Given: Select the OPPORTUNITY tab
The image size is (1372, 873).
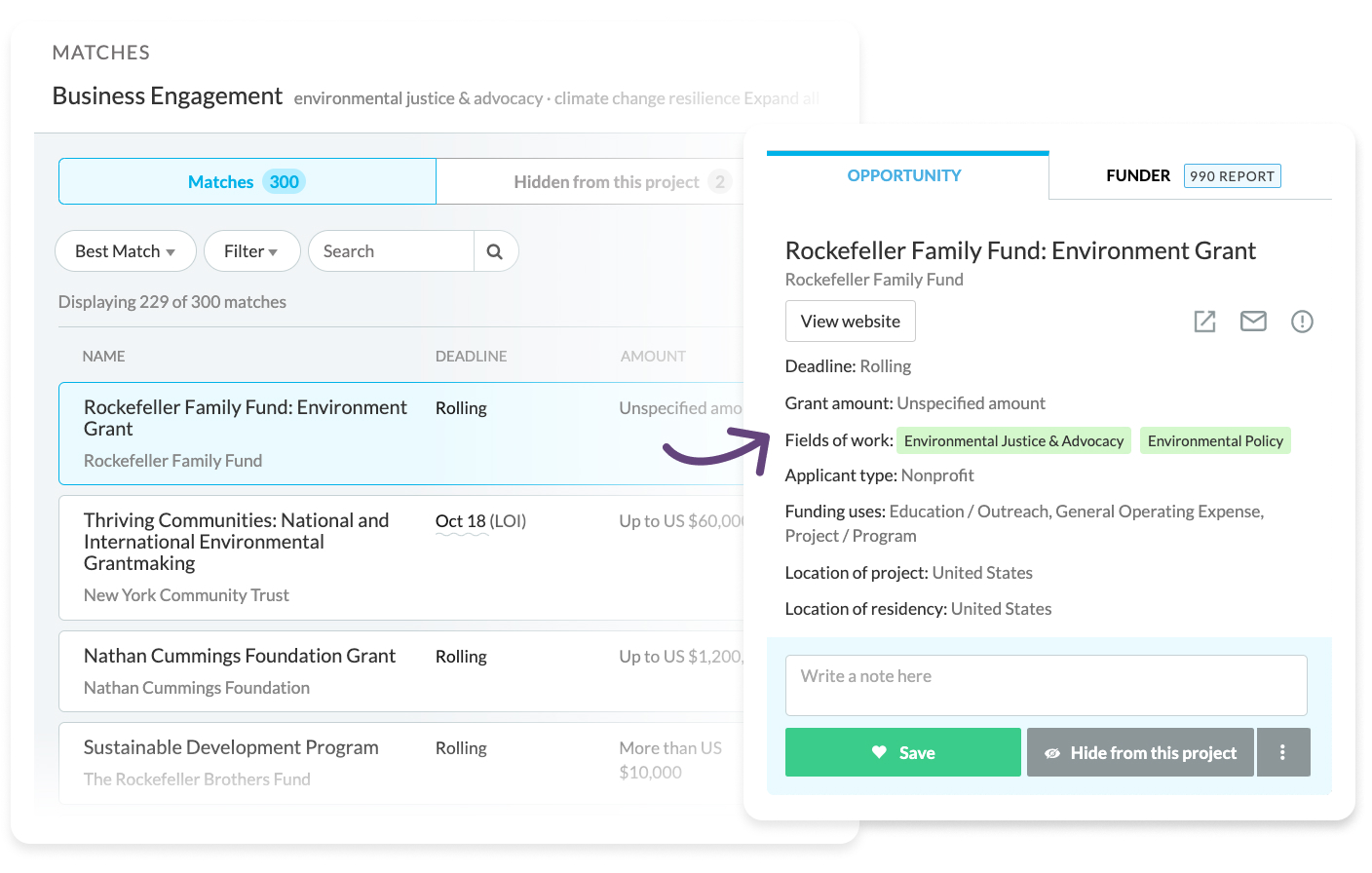Looking at the screenshot, I should tap(904, 175).
